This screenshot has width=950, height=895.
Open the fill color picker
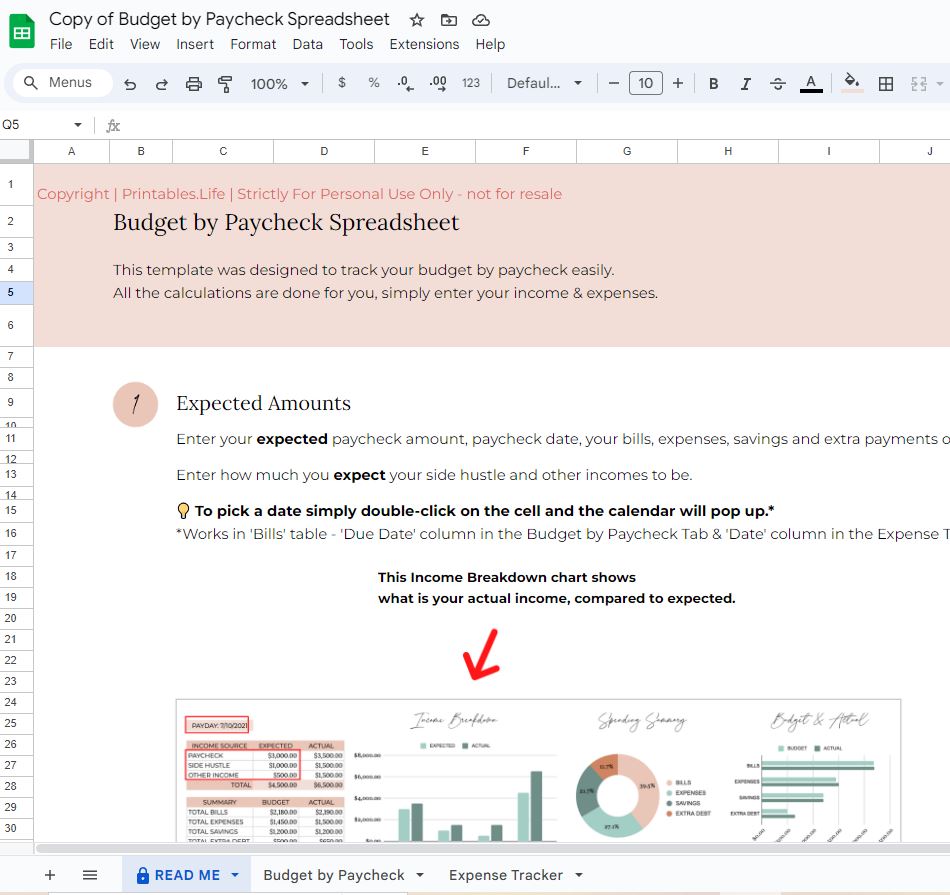pyautogui.click(x=852, y=82)
